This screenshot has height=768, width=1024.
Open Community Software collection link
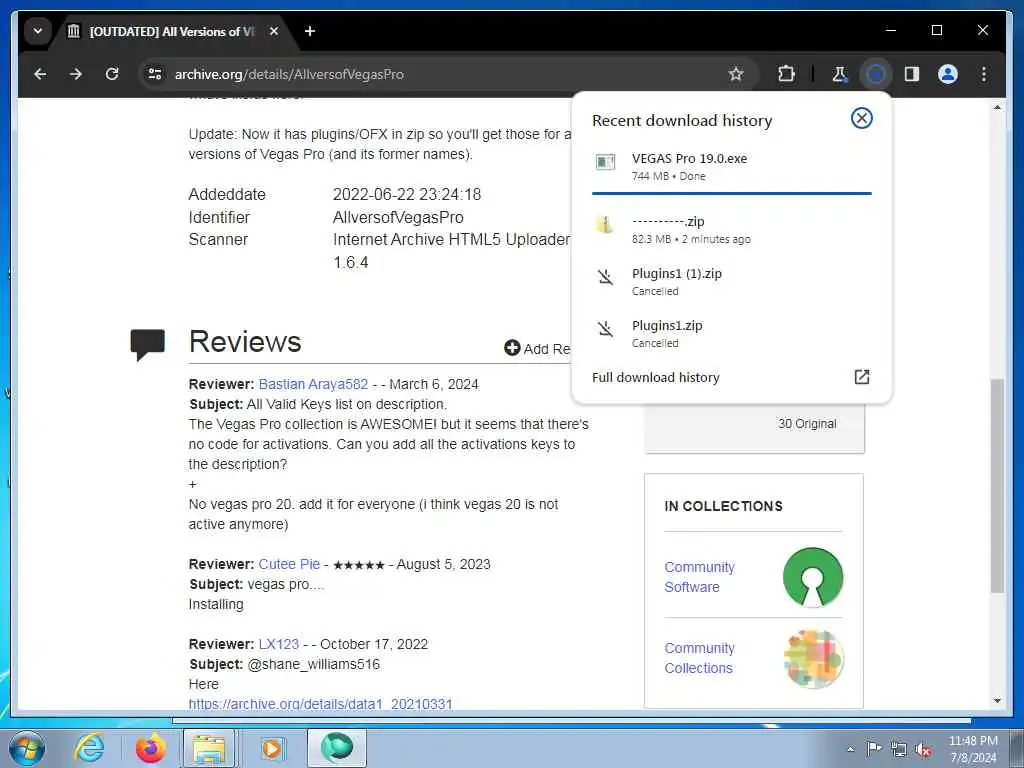pos(699,577)
